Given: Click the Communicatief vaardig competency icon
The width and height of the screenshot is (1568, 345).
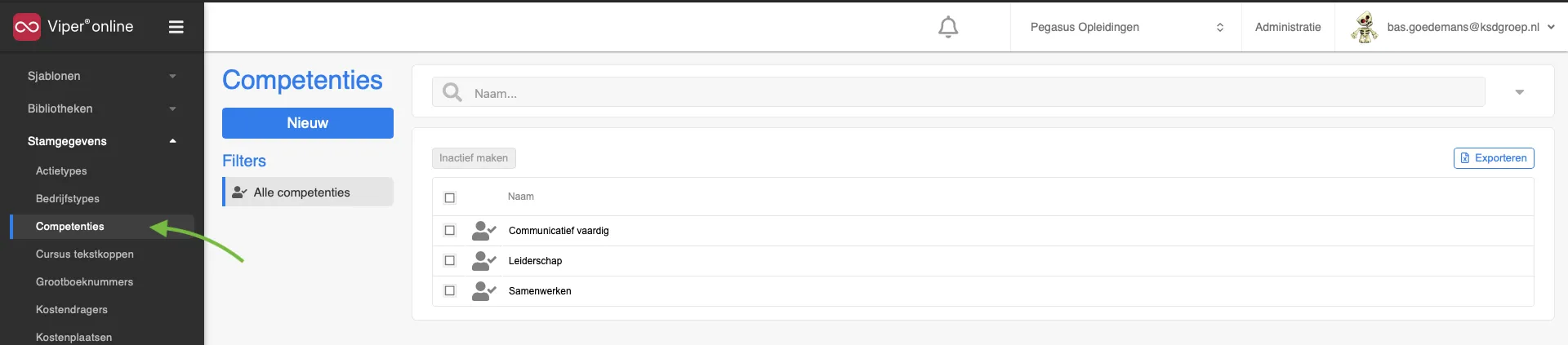Looking at the screenshot, I should pos(483,231).
